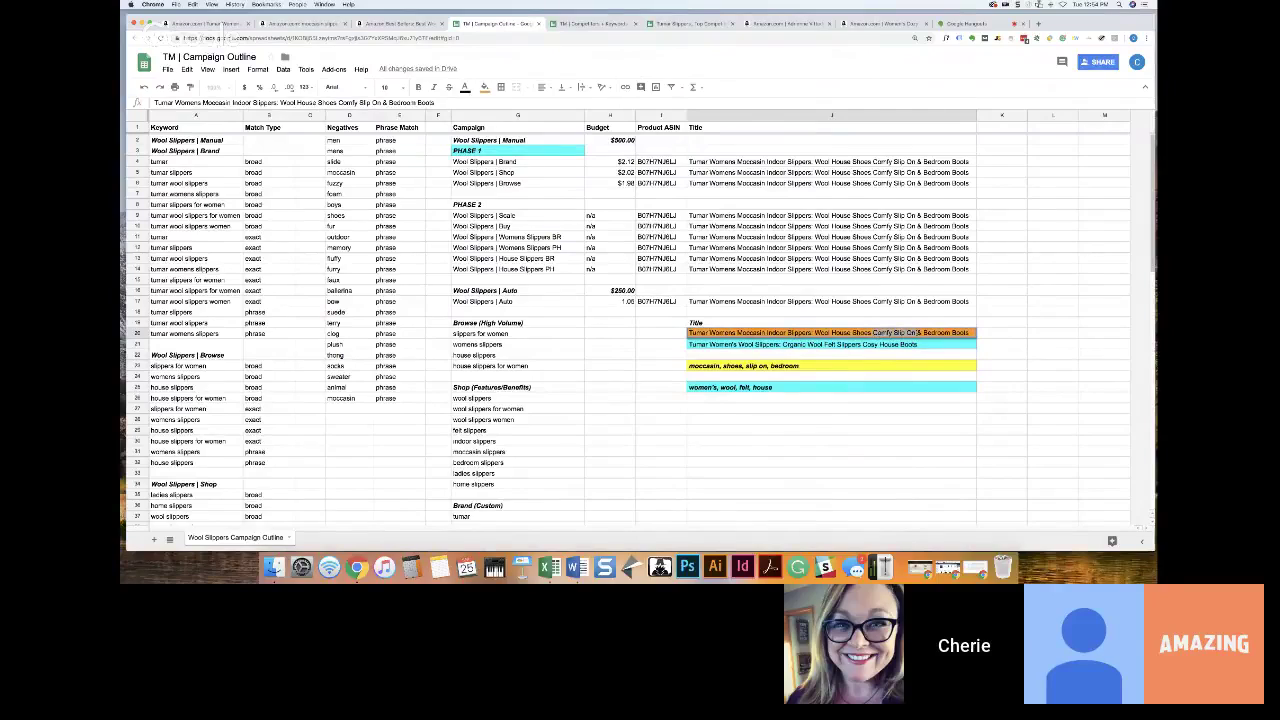1280x720 pixels.
Task: Select the 'Product ASIN' header cell
Action: [660, 128]
